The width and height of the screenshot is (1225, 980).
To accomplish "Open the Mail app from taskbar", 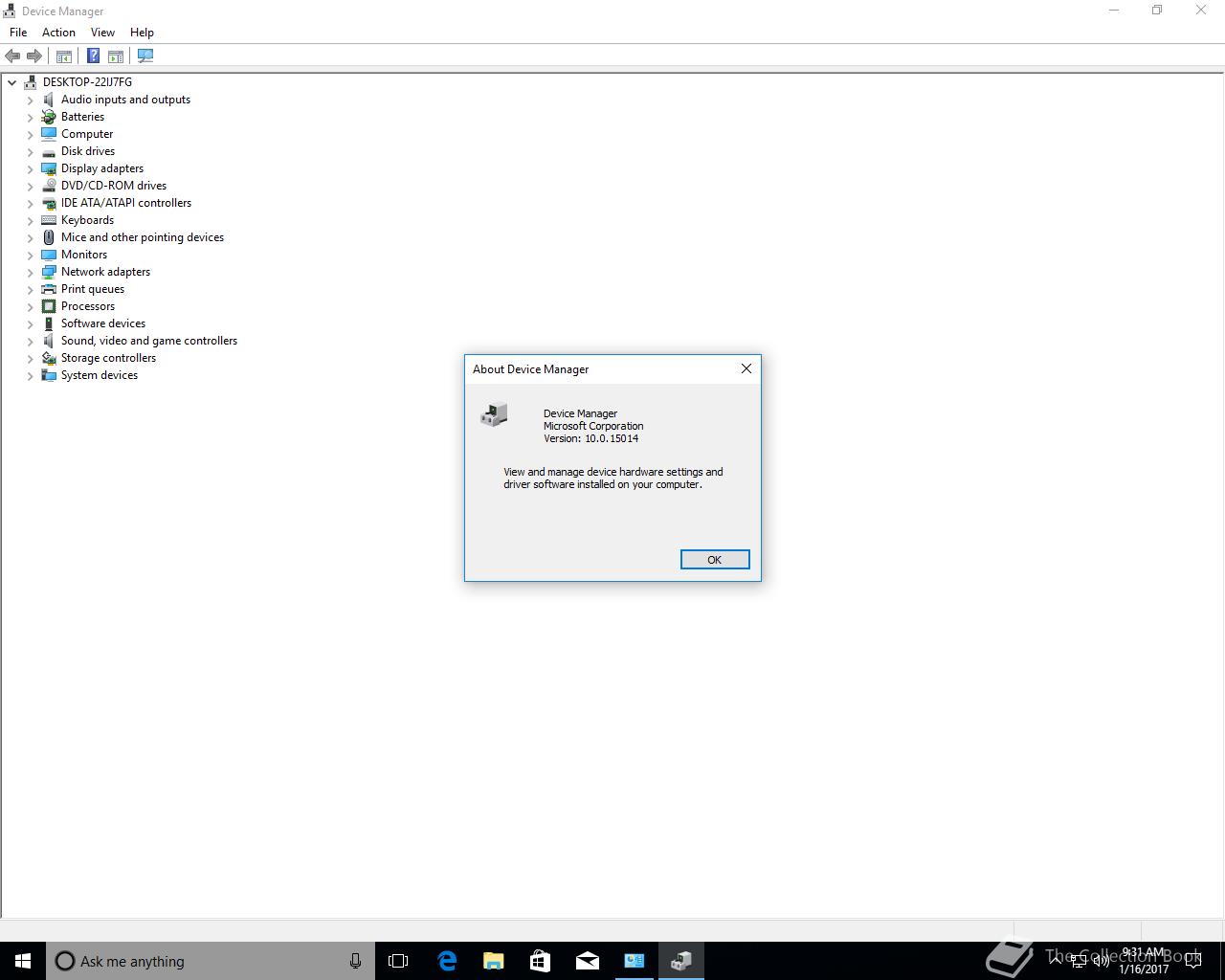I will 587,961.
